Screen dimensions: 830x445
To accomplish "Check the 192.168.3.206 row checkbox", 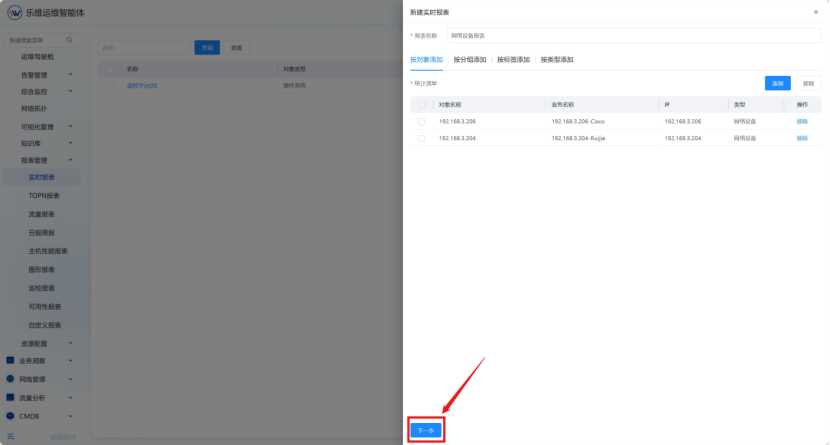I will (421, 122).
